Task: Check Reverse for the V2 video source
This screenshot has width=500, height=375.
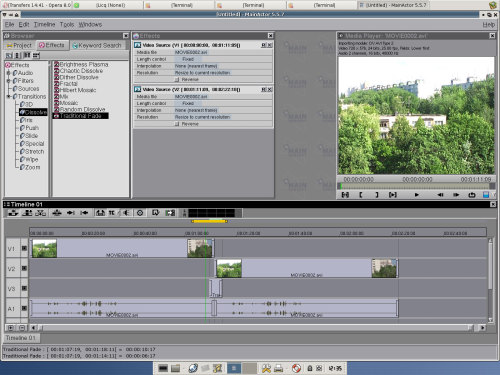Action: click(177, 124)
